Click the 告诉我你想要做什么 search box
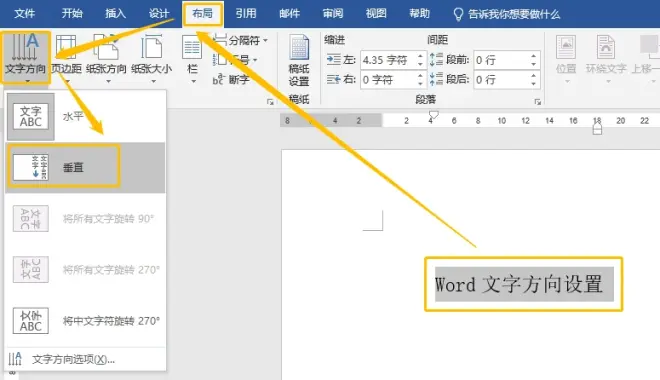The image size is (660, 380). 514,14
